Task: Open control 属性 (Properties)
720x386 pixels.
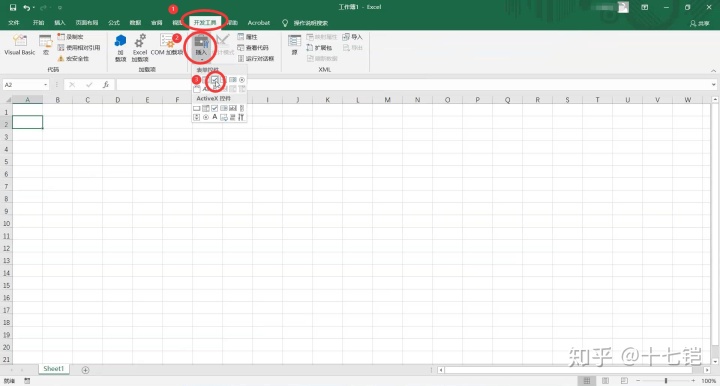Action: 248,37
